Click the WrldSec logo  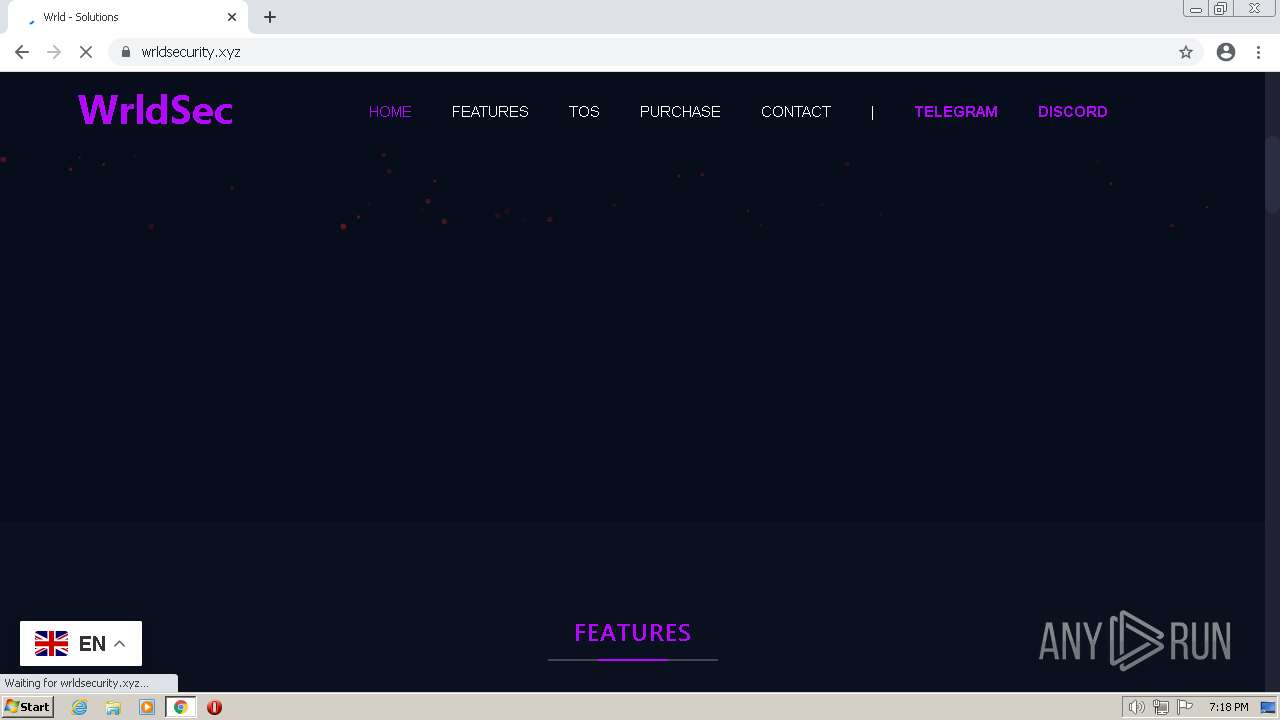coord(155,110)
